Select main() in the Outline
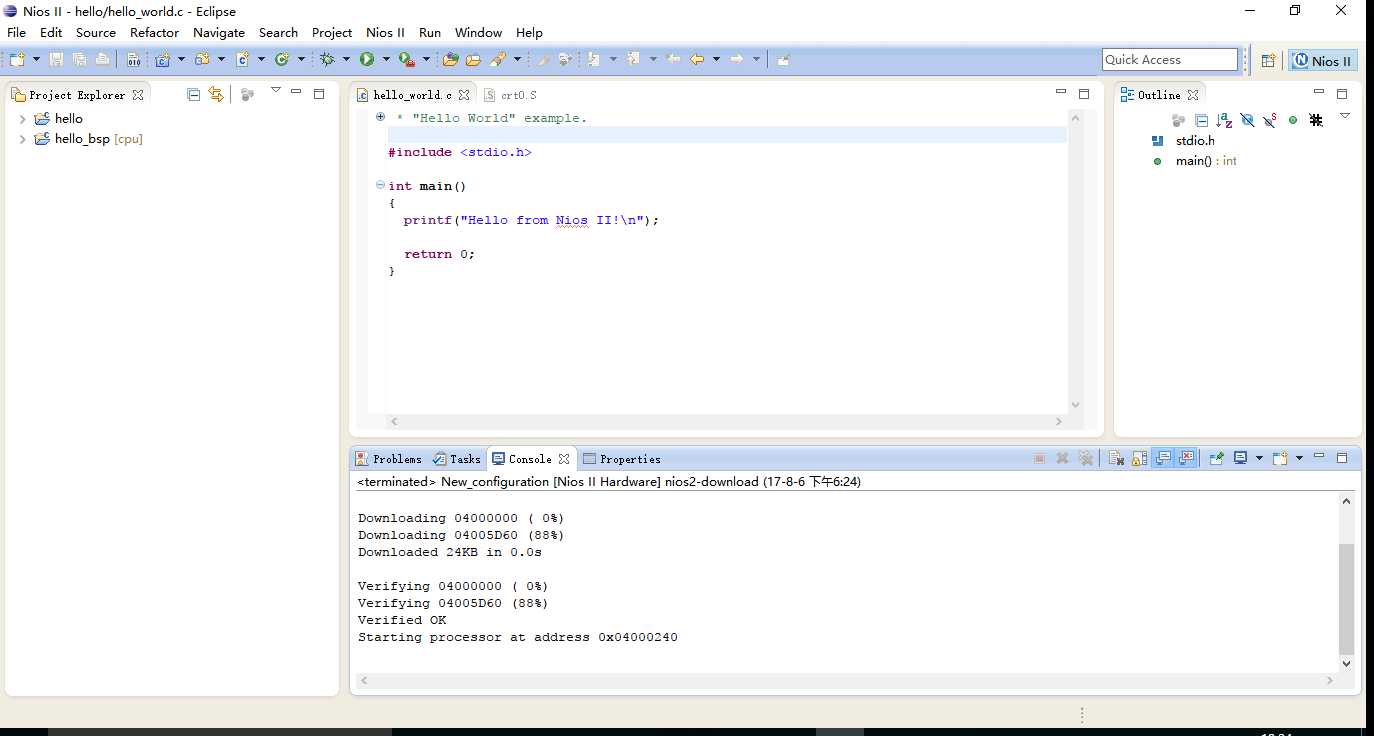 (x=1193, y=161)
